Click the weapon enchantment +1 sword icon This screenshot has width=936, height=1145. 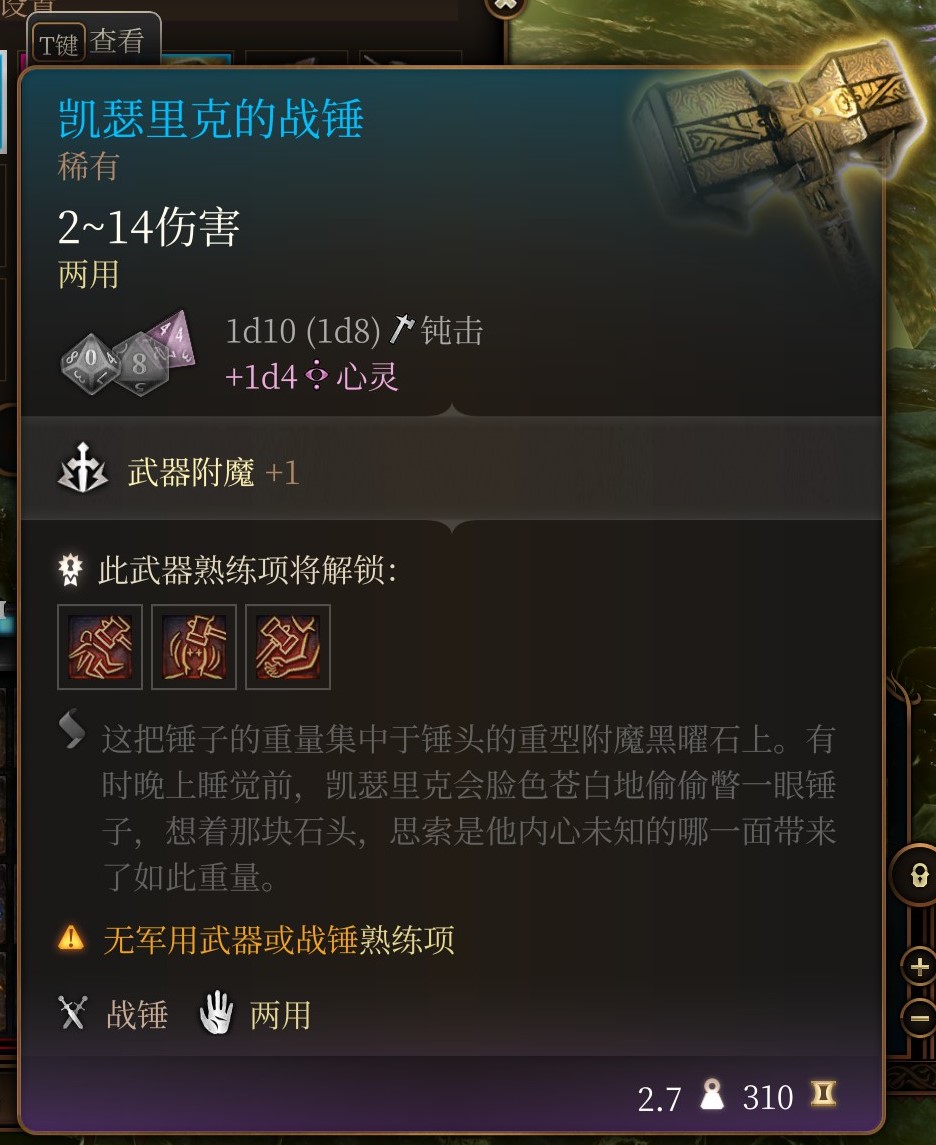(x=83, y=470)
